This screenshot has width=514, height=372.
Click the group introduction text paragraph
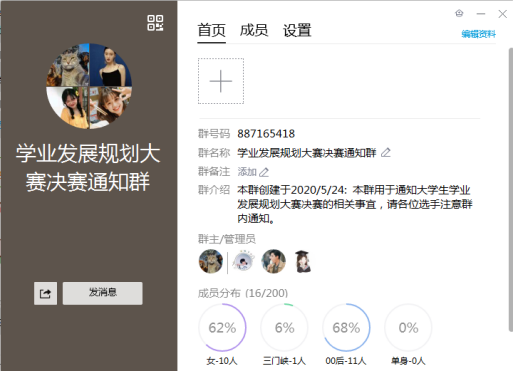[355, 204]
